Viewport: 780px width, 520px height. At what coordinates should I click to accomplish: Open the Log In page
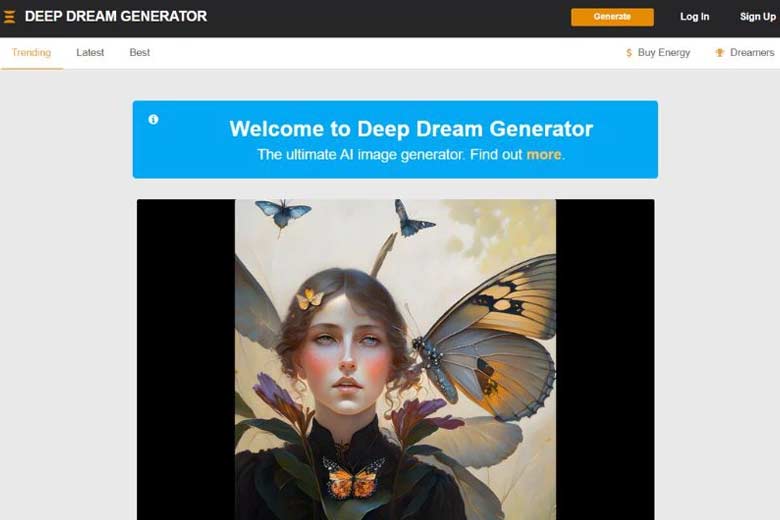click(694, 17)
